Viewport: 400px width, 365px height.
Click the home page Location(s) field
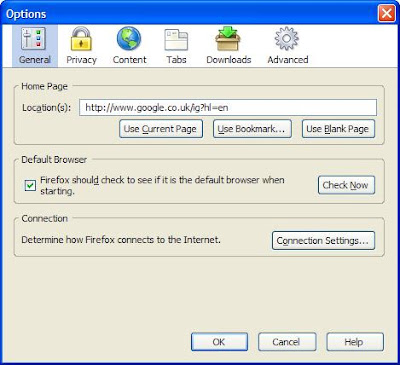pyautogui.click(x=228, y=107)
